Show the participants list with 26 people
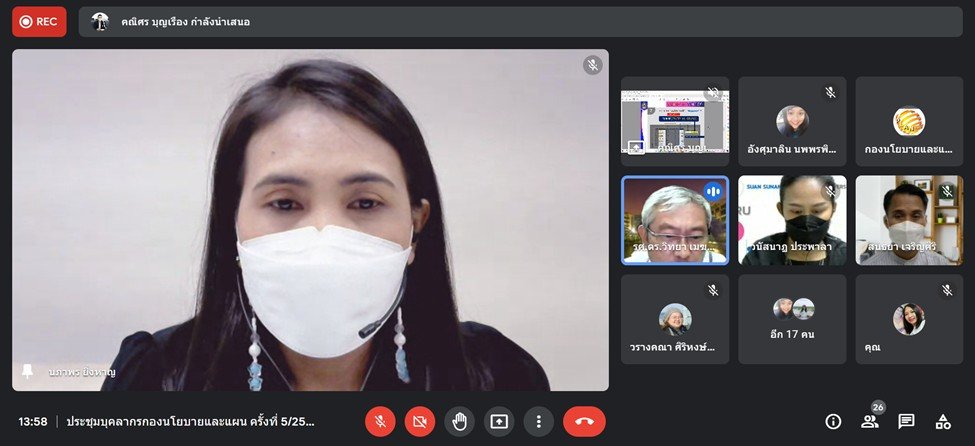Viewport: 975px width, 446px height. click(x=870, y=421)
